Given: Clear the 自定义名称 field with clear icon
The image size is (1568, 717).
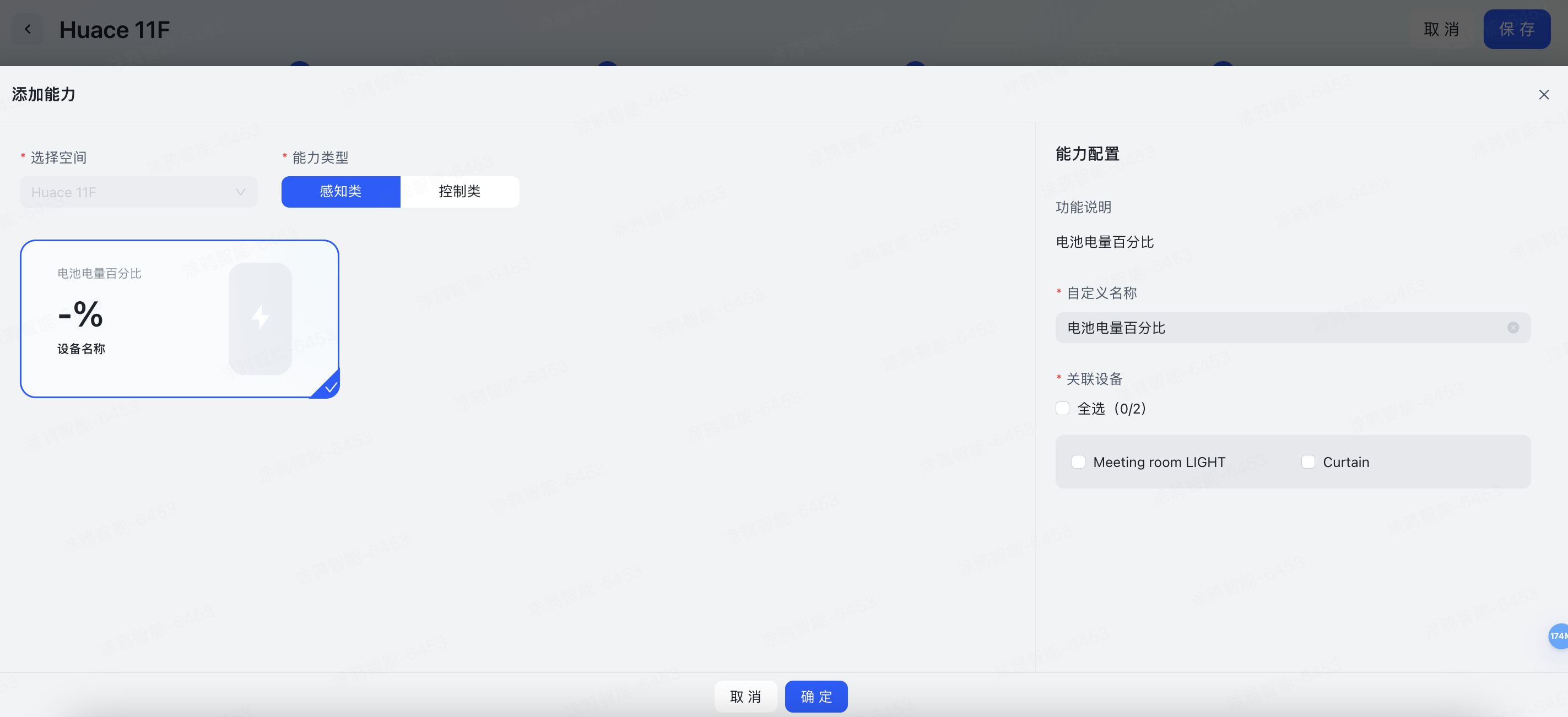Looking at the screenshot, I should tap(1512, 328).
